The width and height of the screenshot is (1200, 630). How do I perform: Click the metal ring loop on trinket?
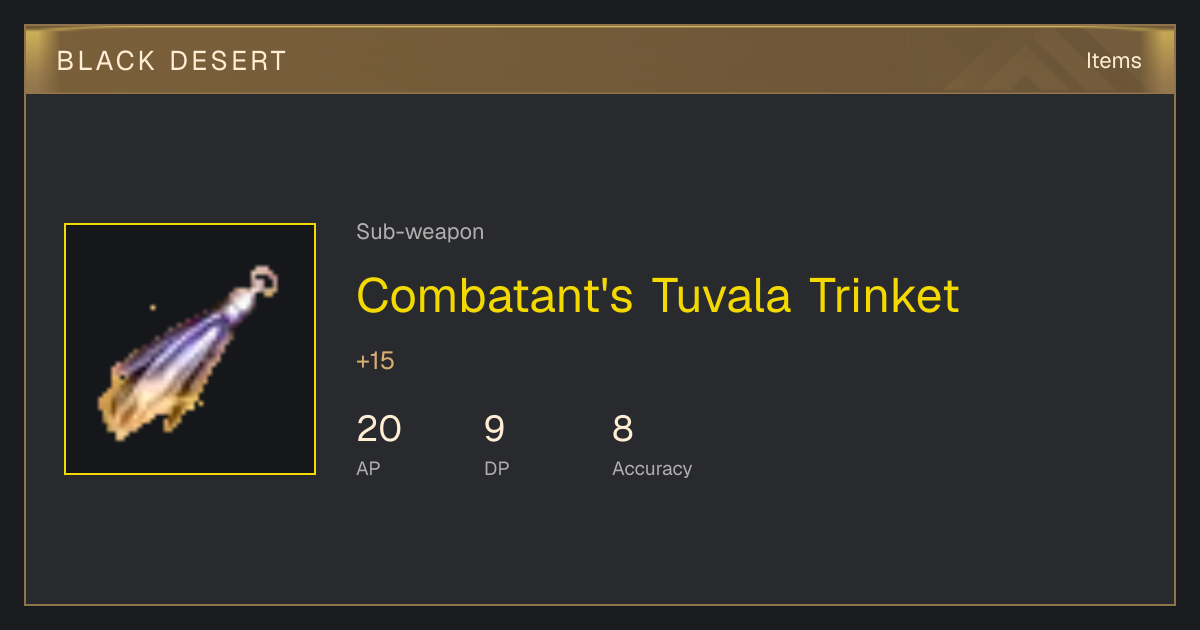click(264, 280)
